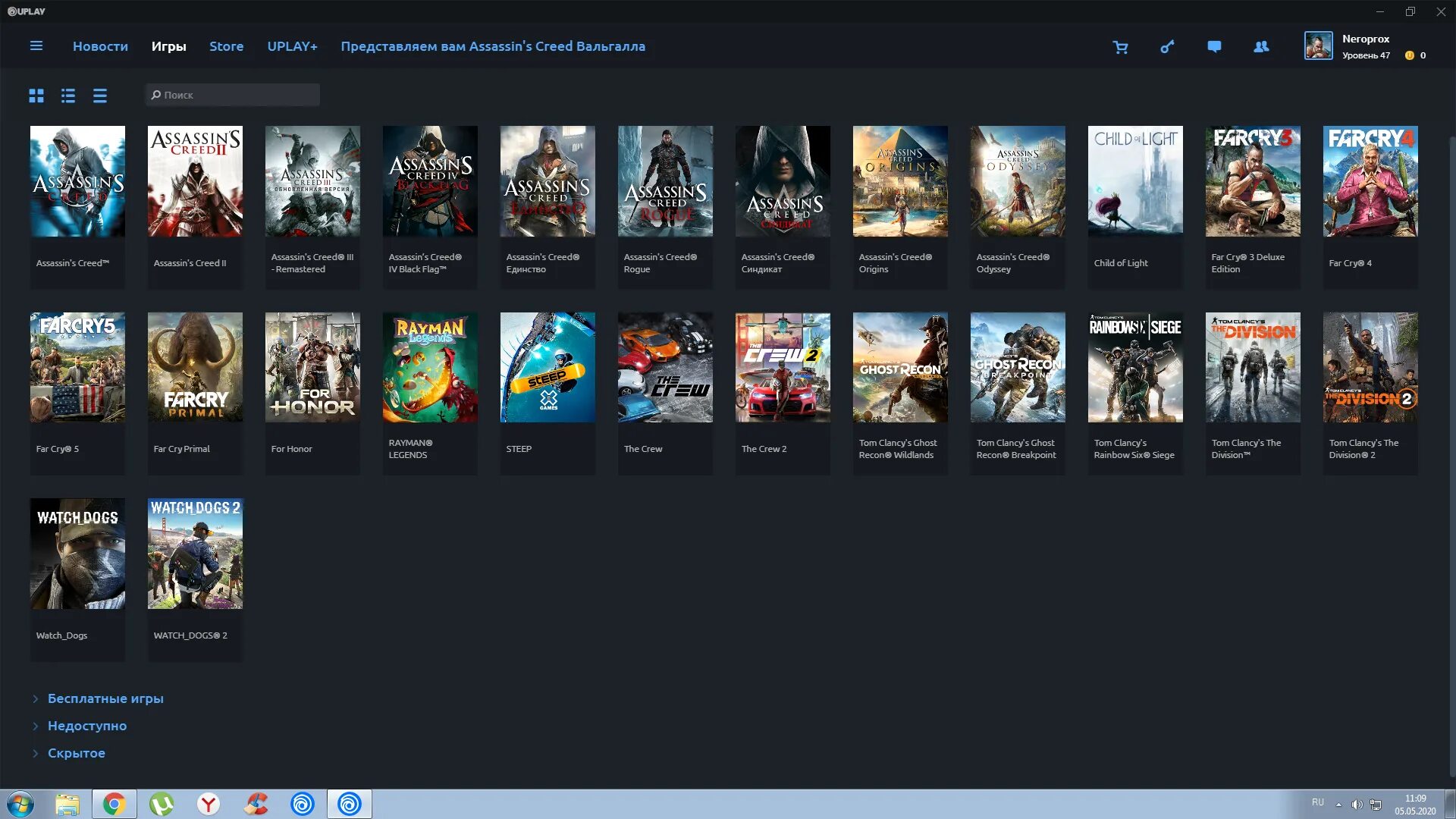Click the cart/shop icon in top bar

(x=1120, y=46)
